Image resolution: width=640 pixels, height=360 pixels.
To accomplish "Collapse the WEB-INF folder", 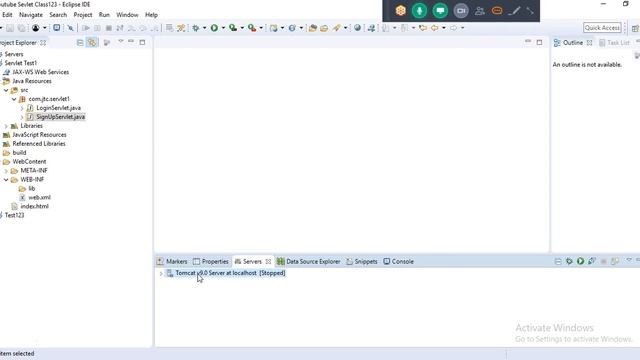I will coord(6,180).
